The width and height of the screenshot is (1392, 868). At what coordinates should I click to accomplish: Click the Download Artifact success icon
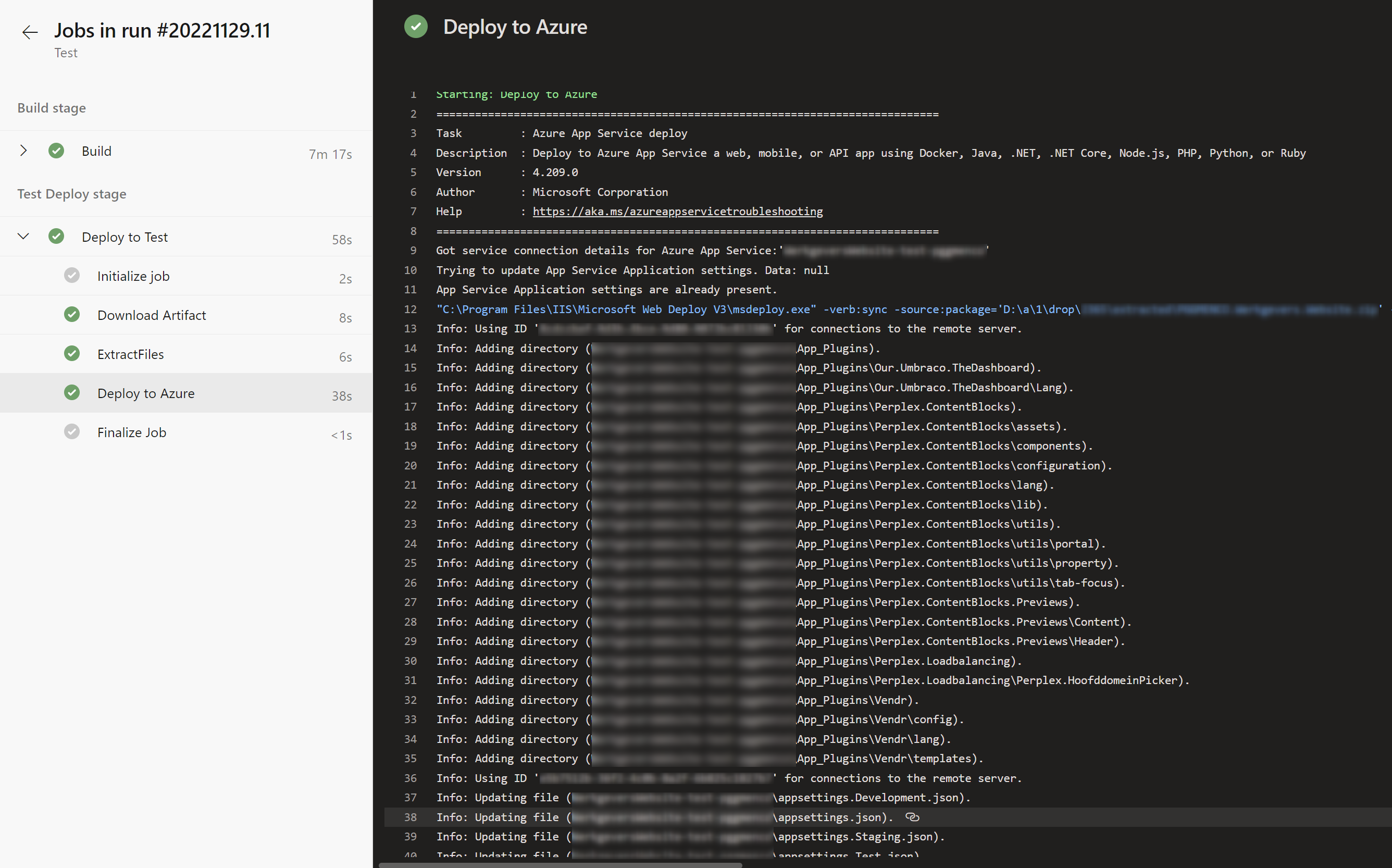(72, 315)
